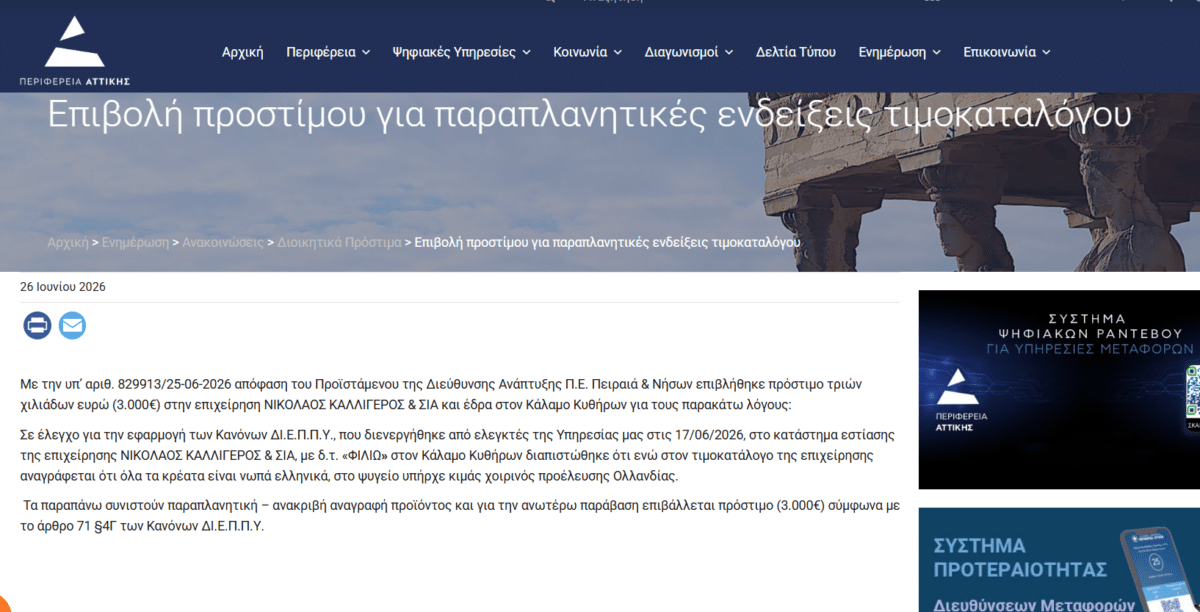Image resolution: width=1200 pixels, height=612 pixels.
Task: Click the Περιφέρεια Αττικής header logo
Action: pos(75,51)
